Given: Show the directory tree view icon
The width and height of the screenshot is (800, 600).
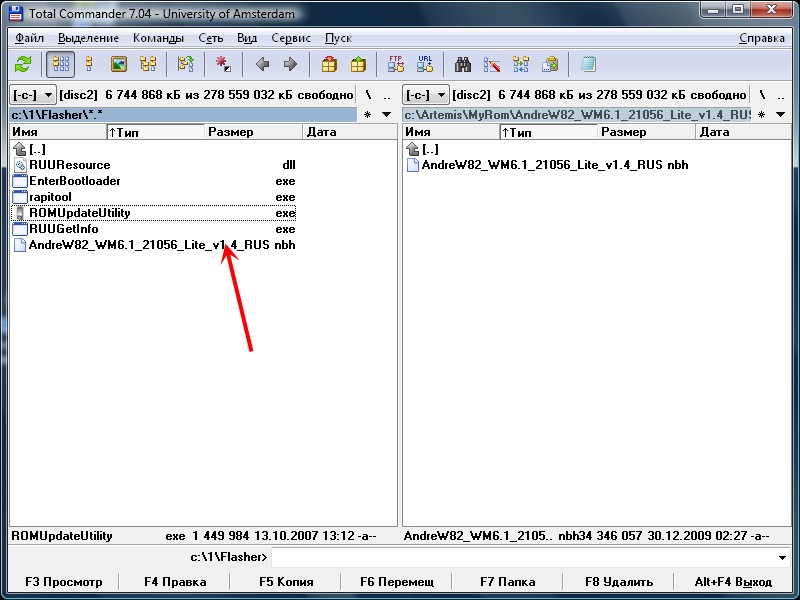Looking at the screenshot, I should (148, 64).
